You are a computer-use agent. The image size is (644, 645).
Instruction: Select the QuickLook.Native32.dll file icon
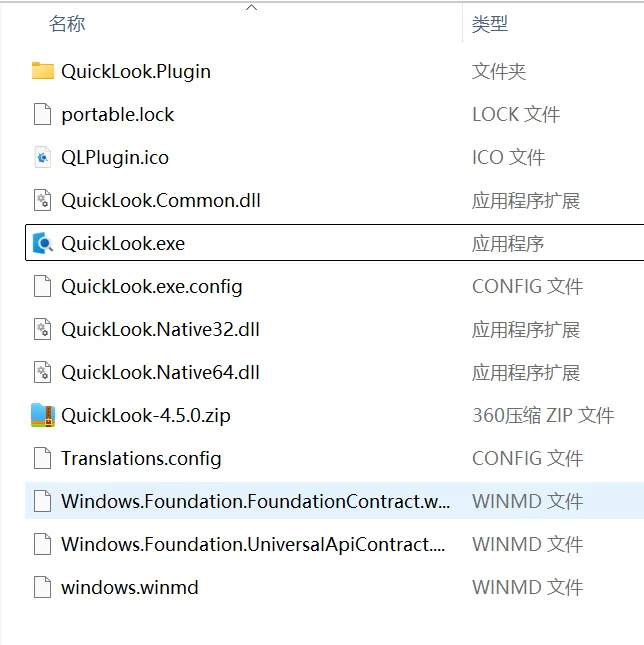click(x=43, y=329)
